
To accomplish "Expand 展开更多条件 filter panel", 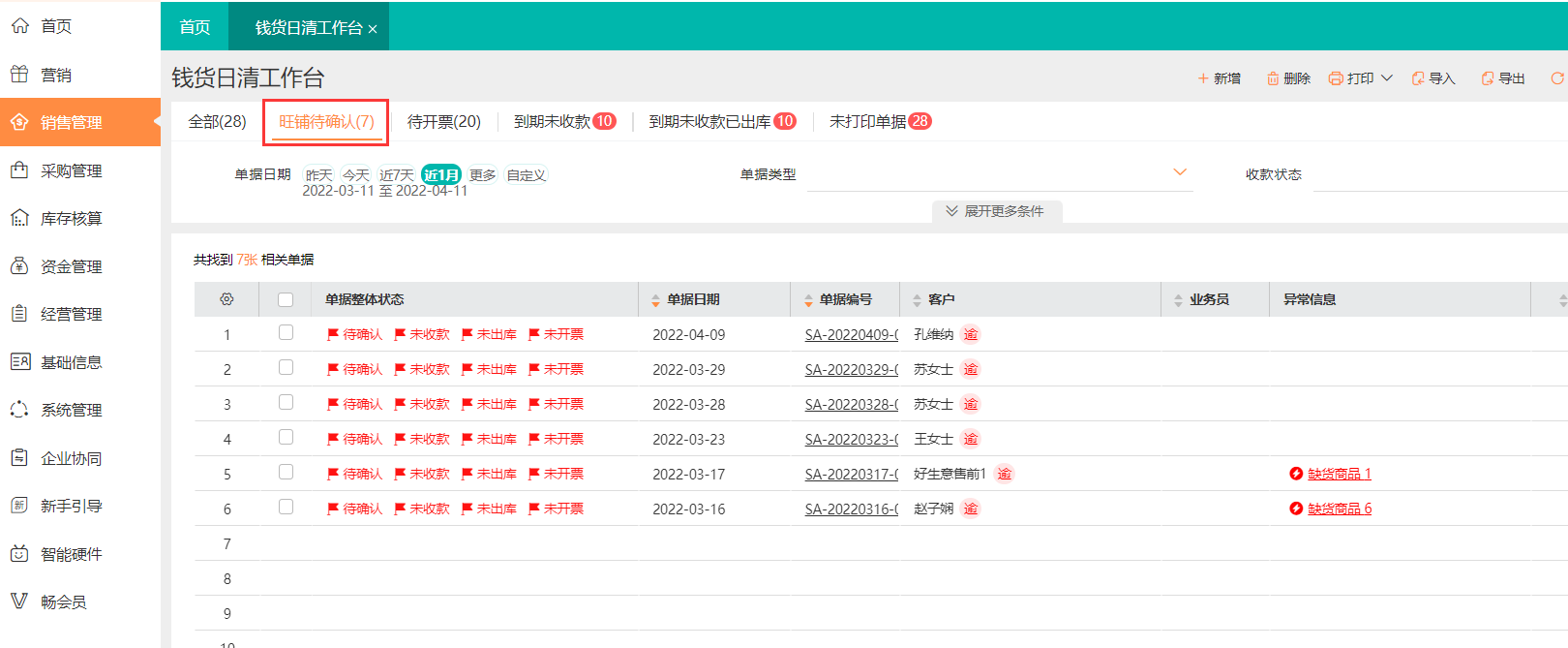I will click(996, 211).
